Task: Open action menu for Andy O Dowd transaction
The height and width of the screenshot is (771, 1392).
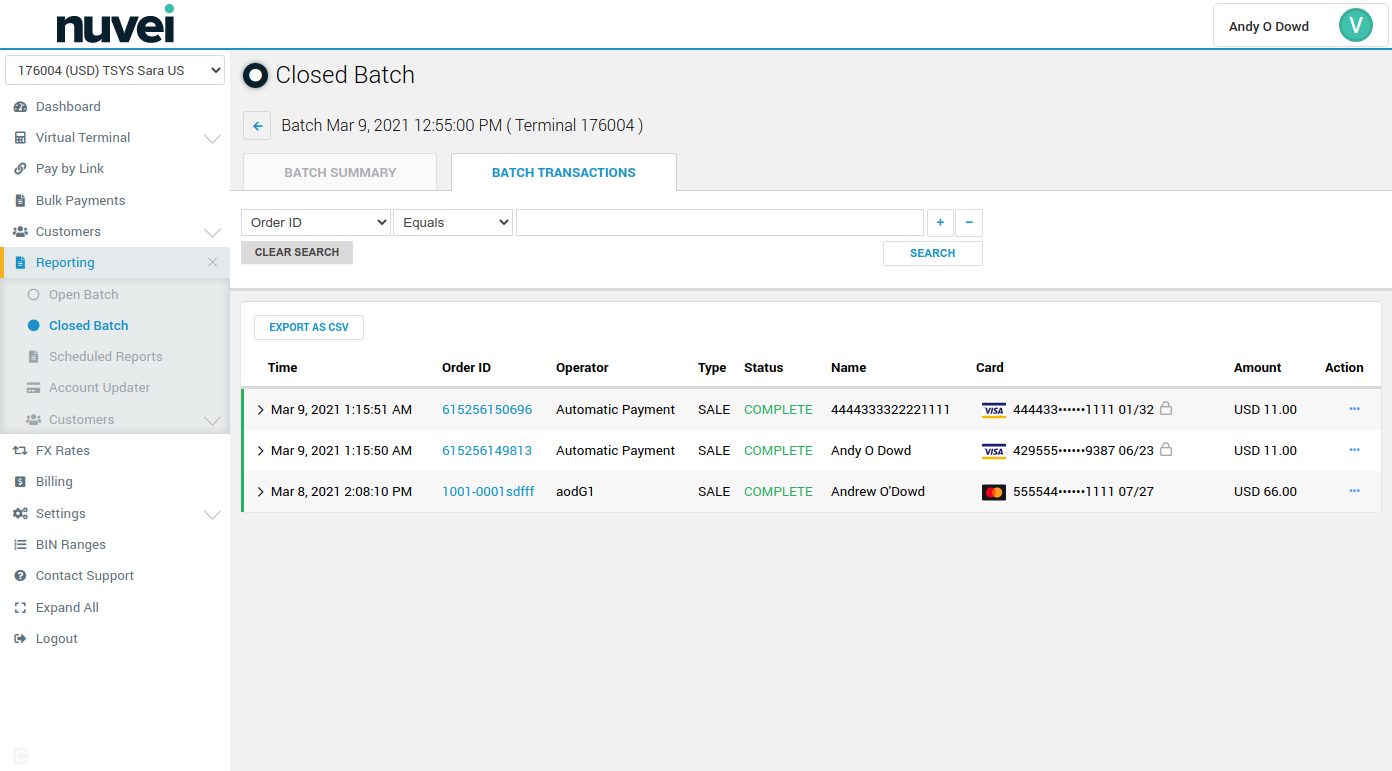Action: coord(1354,450)
